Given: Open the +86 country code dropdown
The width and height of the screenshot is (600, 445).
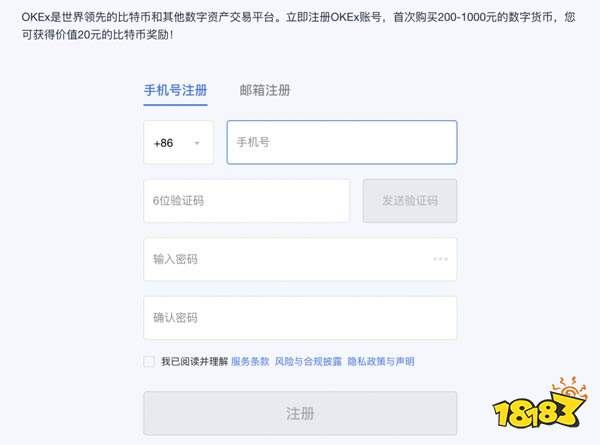Looking at the screenshot, I should [x=178, y=143].
